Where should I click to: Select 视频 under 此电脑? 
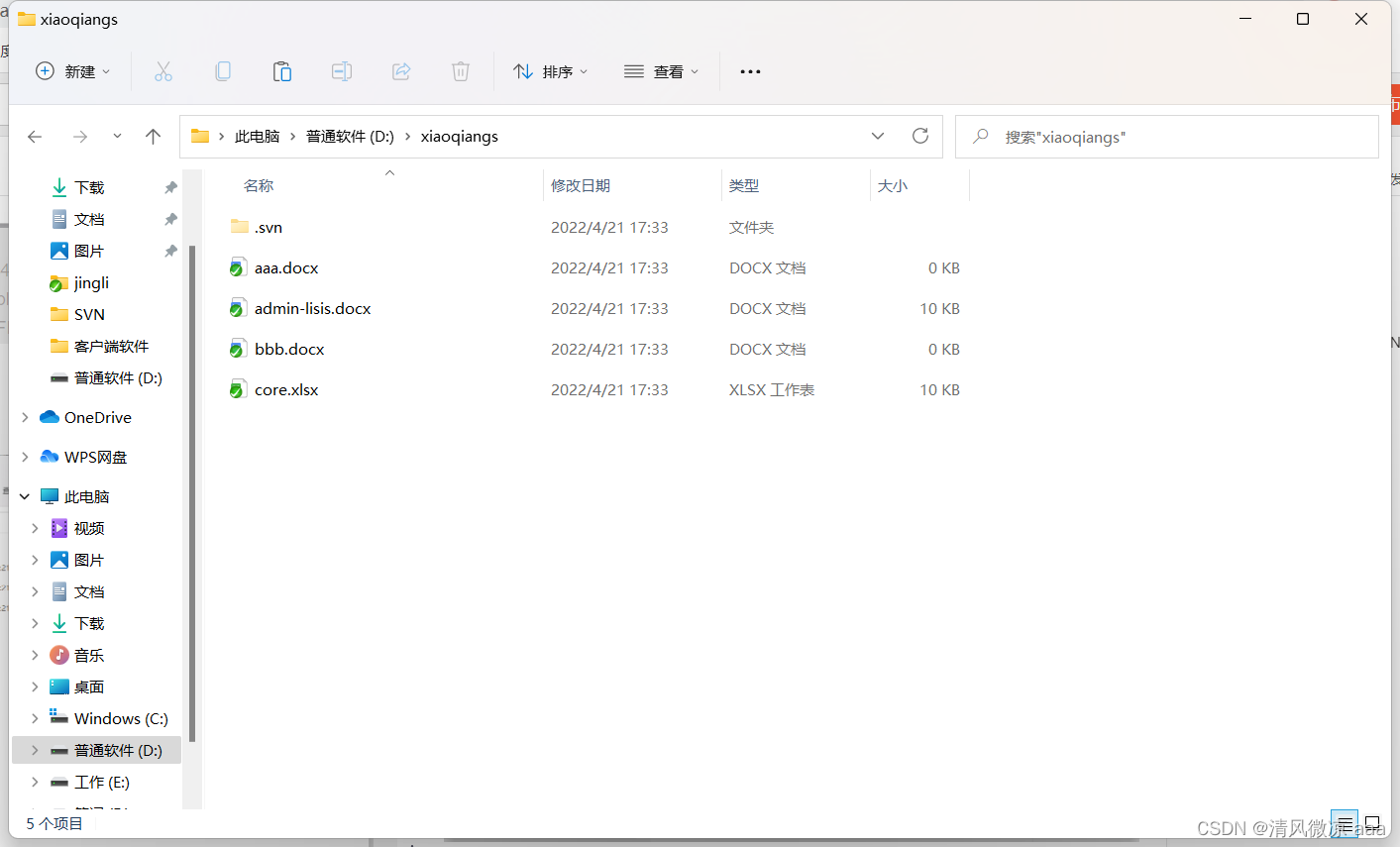pyautogui.click(x=89, y=528)
